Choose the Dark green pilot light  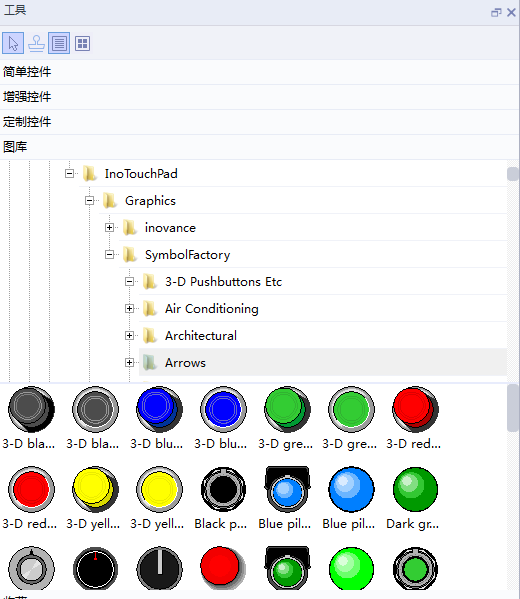pyautogui.click(x=415, y=489)
